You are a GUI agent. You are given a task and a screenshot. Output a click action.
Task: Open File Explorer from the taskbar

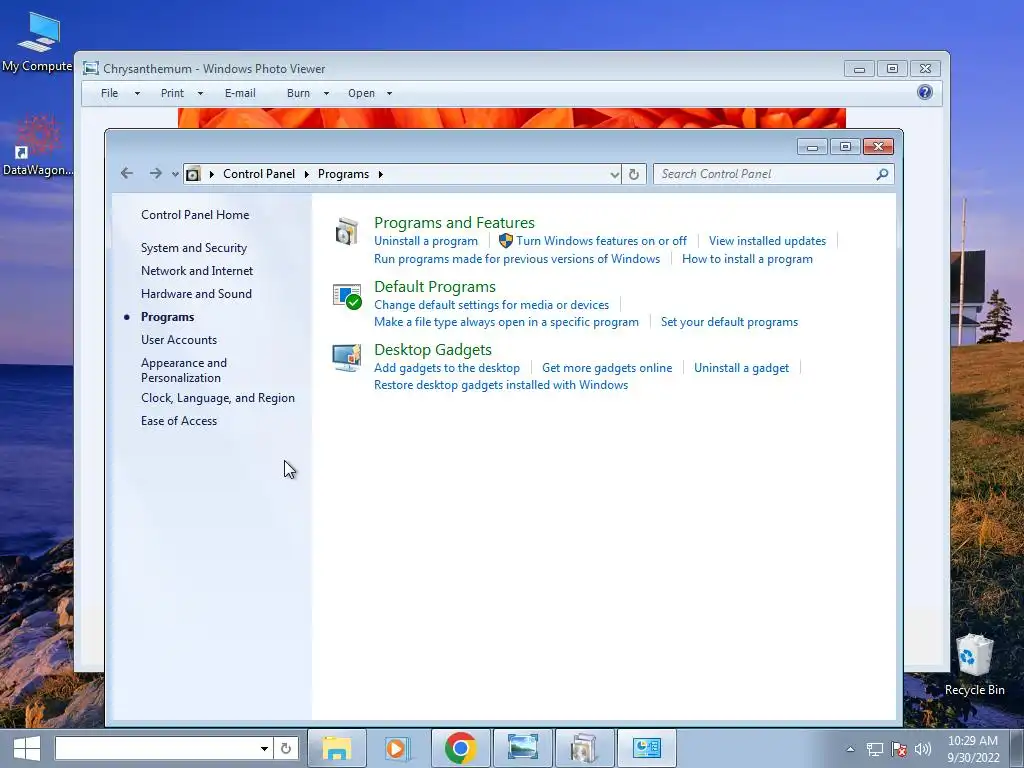pos(337,748)
